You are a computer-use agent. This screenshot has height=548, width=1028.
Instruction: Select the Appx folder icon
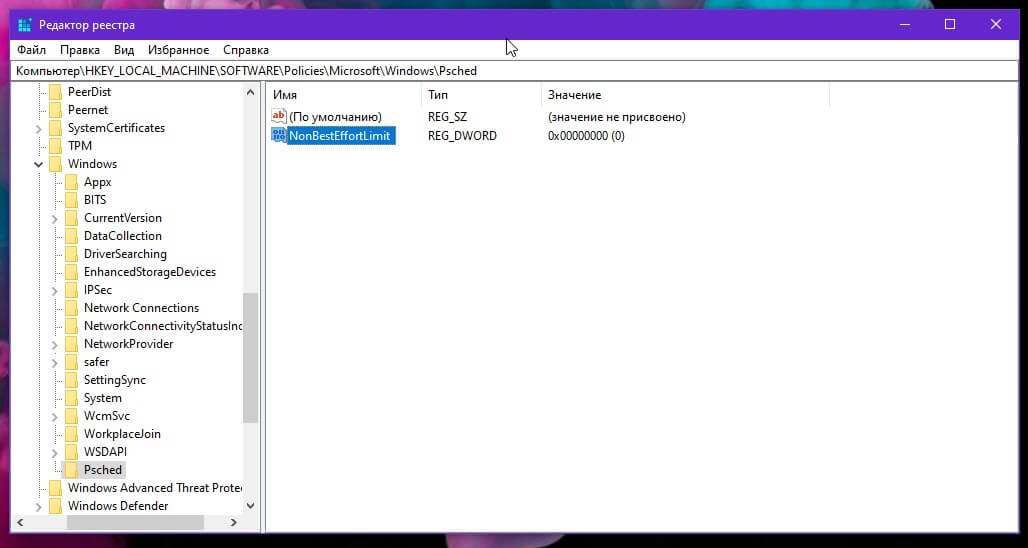(71, 182)
